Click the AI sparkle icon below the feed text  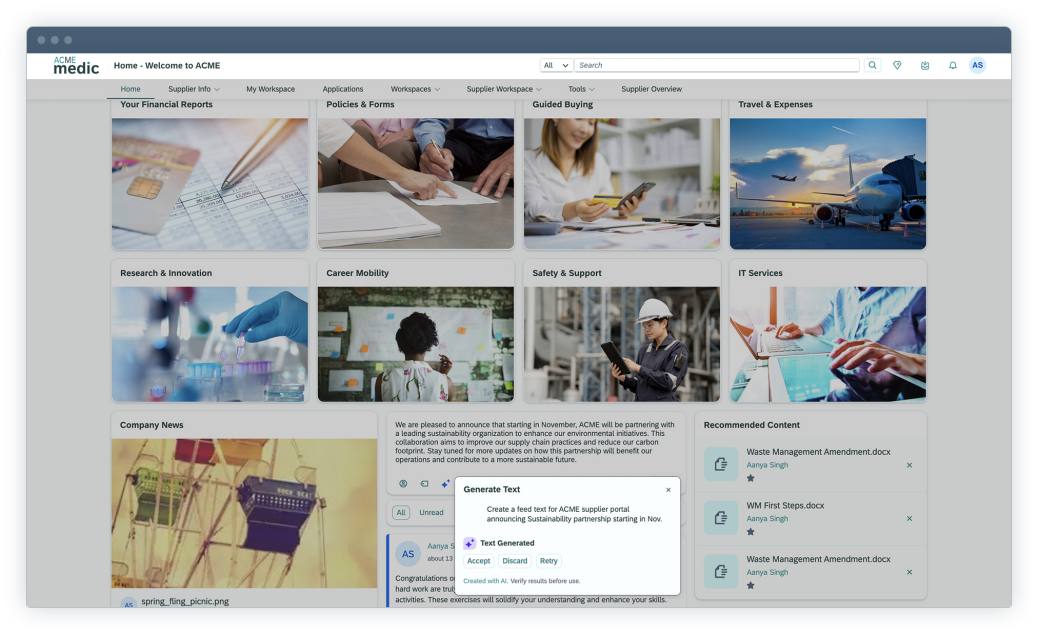[445, 484]
